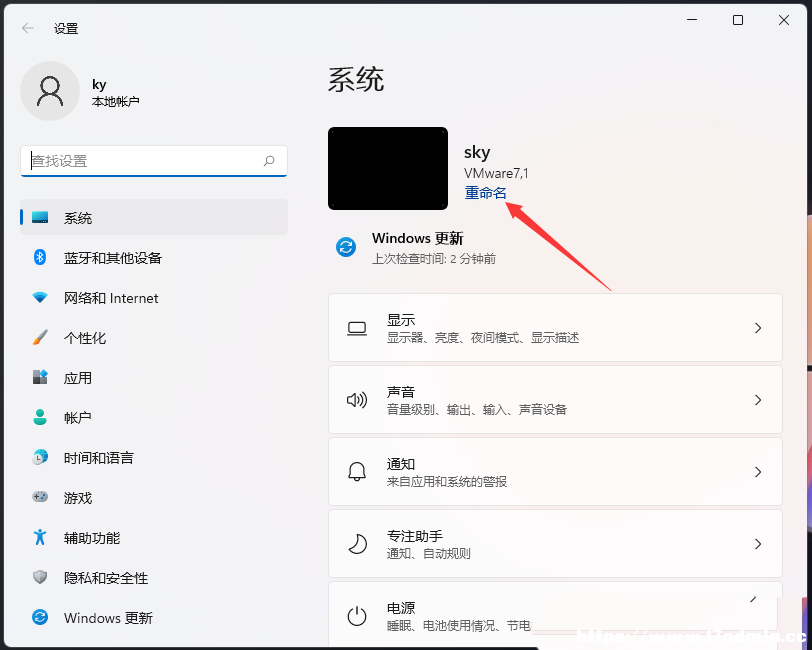812x650 pixels.
Task: Open the ky user profile avatar
Action: (x=50, y=91)
